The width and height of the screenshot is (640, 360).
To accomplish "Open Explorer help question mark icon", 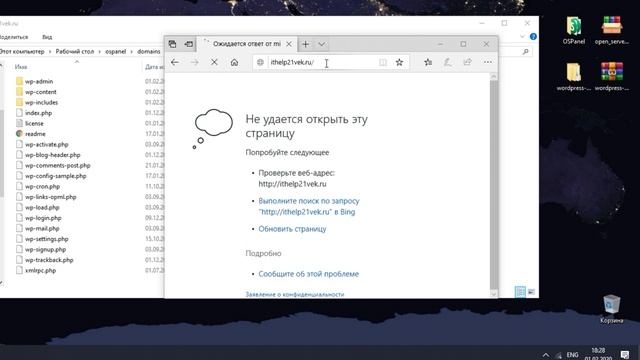I will (x=533, y=37).
